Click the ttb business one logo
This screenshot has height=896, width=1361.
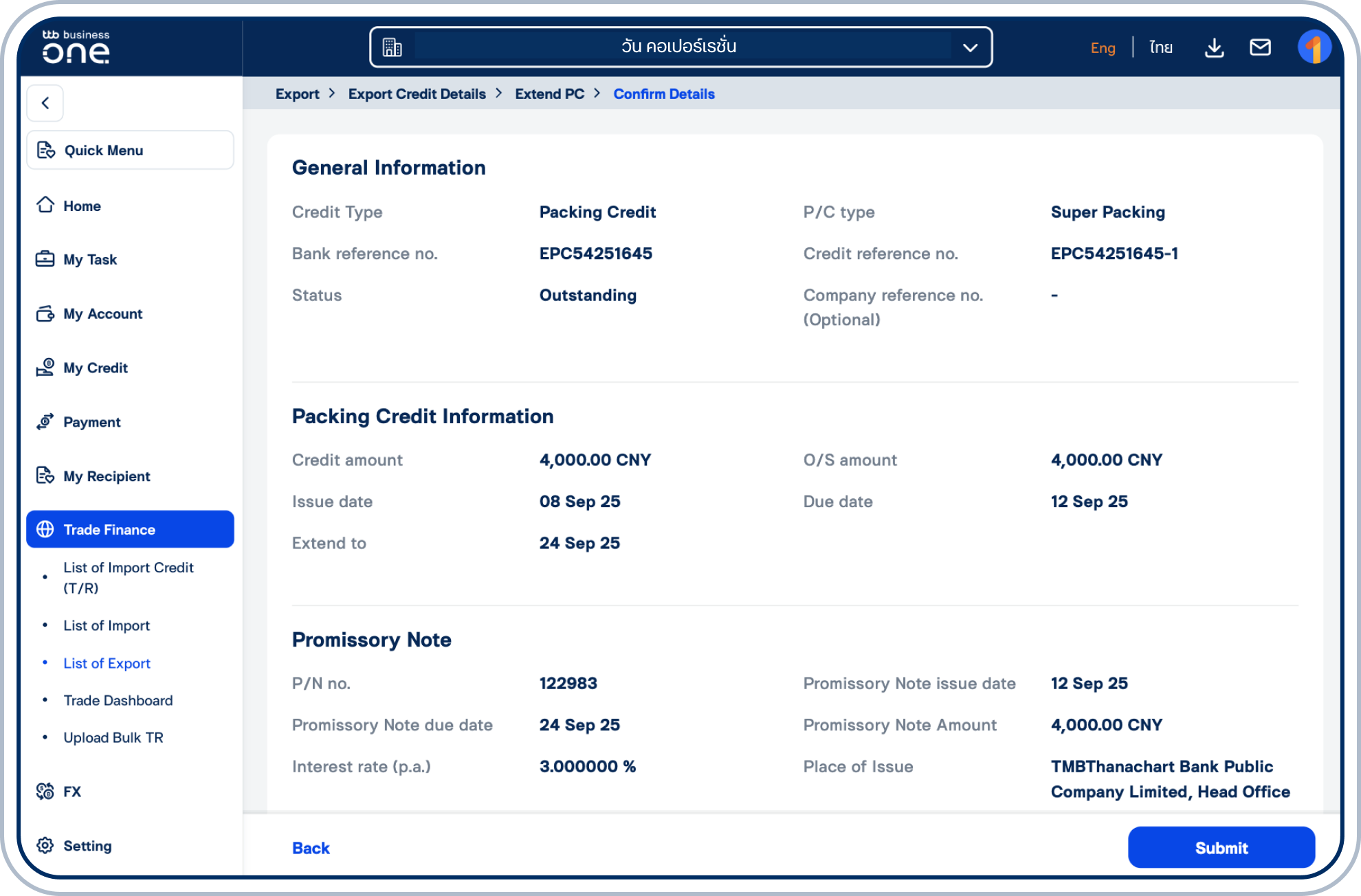(x=76, y=47)
